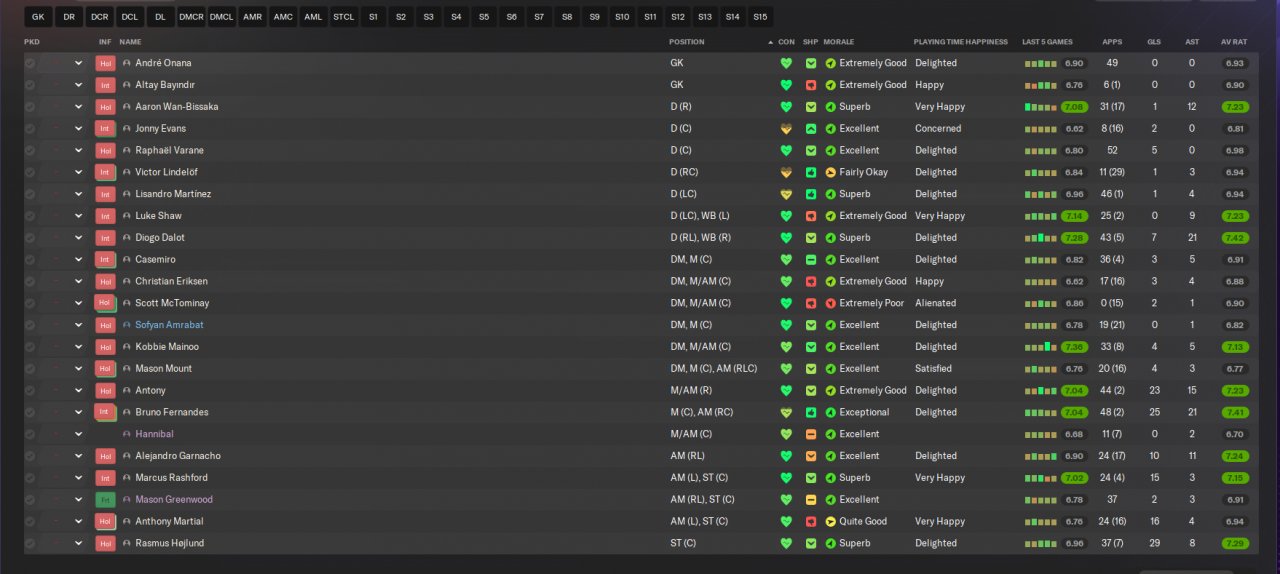Click Bruno Fernandes' condition heart icon
The width and height of the screenshot is (1280, 574).
pos(786,412)
